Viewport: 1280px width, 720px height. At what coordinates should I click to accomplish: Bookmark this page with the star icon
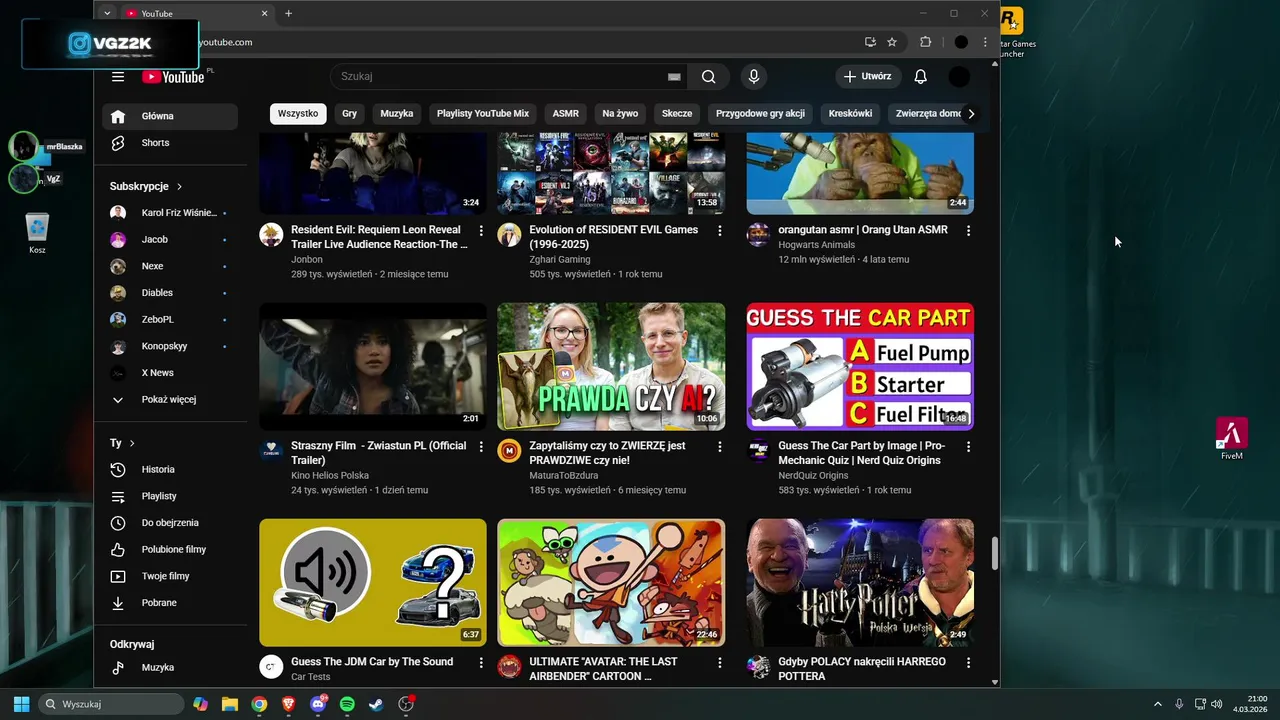pyautogui.click(x=892, y=42)
